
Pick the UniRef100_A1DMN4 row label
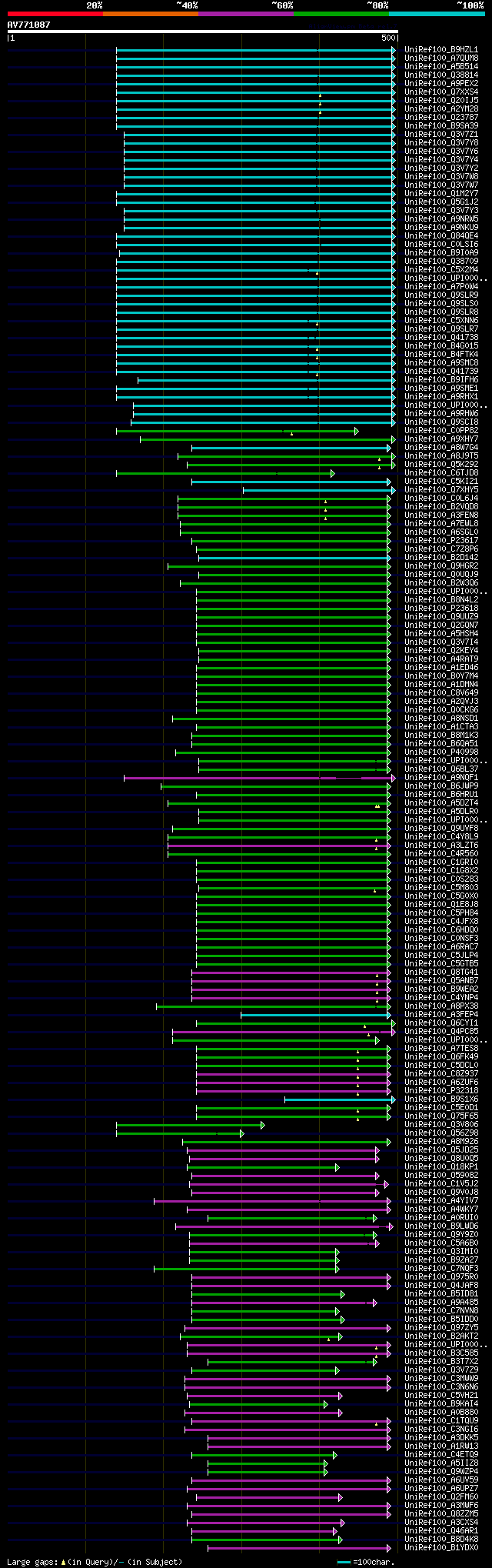(441, 685)
